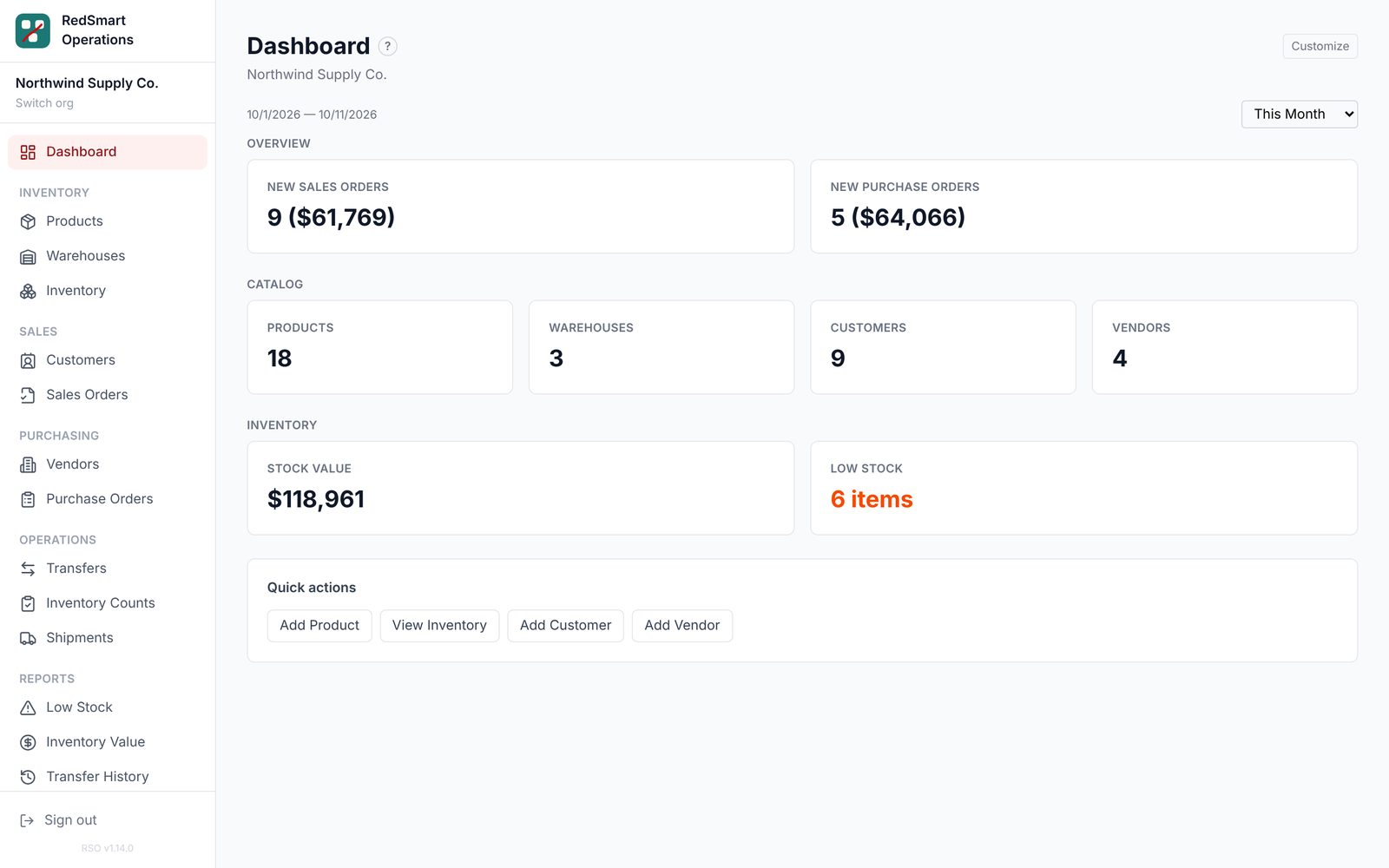Click the Sales Orders document icon
The height and width of the screenshot is (868, 1389).
28,395
